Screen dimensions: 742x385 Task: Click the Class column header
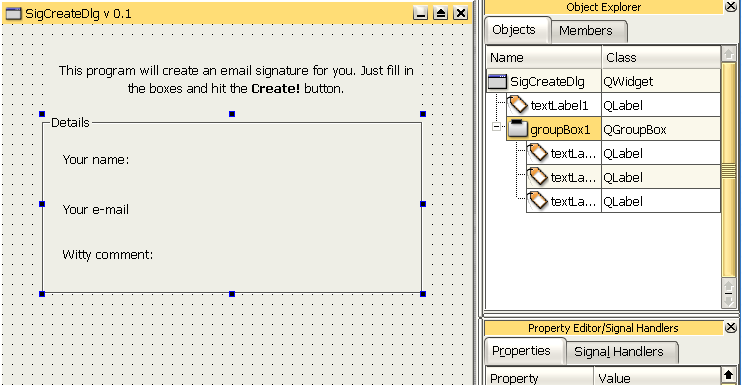(661, 58)
